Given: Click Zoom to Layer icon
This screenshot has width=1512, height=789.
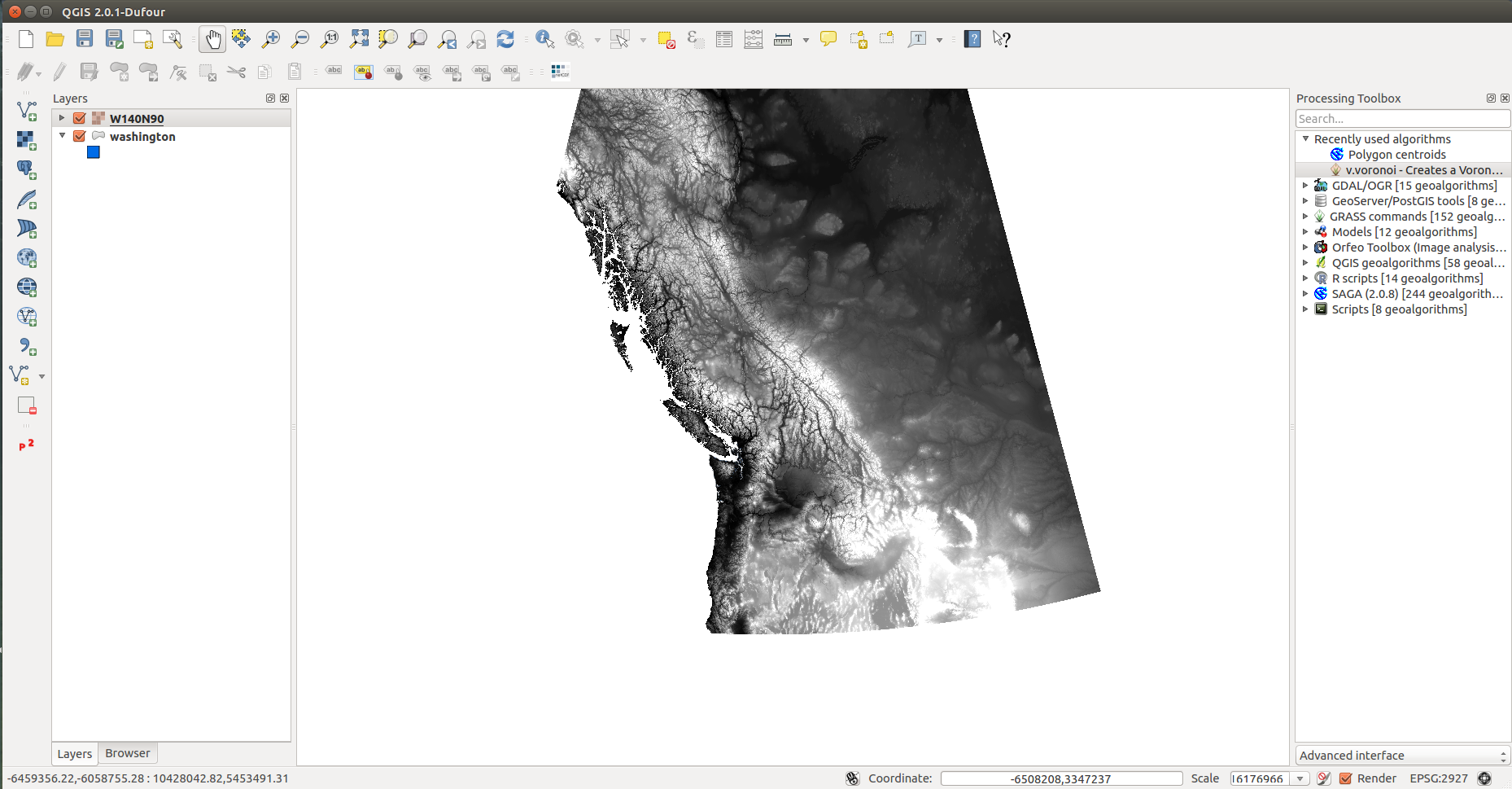Looking at the screenshot, I should tap(417, 39).
